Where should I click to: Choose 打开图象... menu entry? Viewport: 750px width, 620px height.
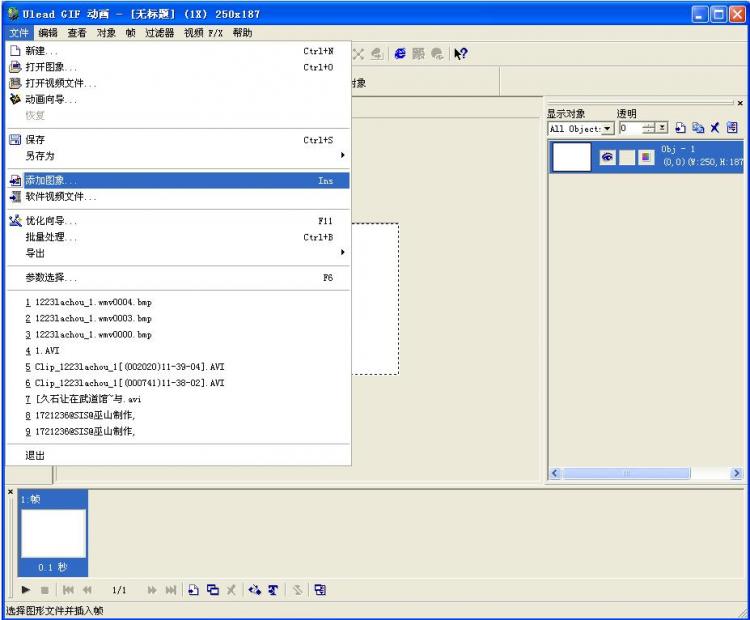click(178, 67)
